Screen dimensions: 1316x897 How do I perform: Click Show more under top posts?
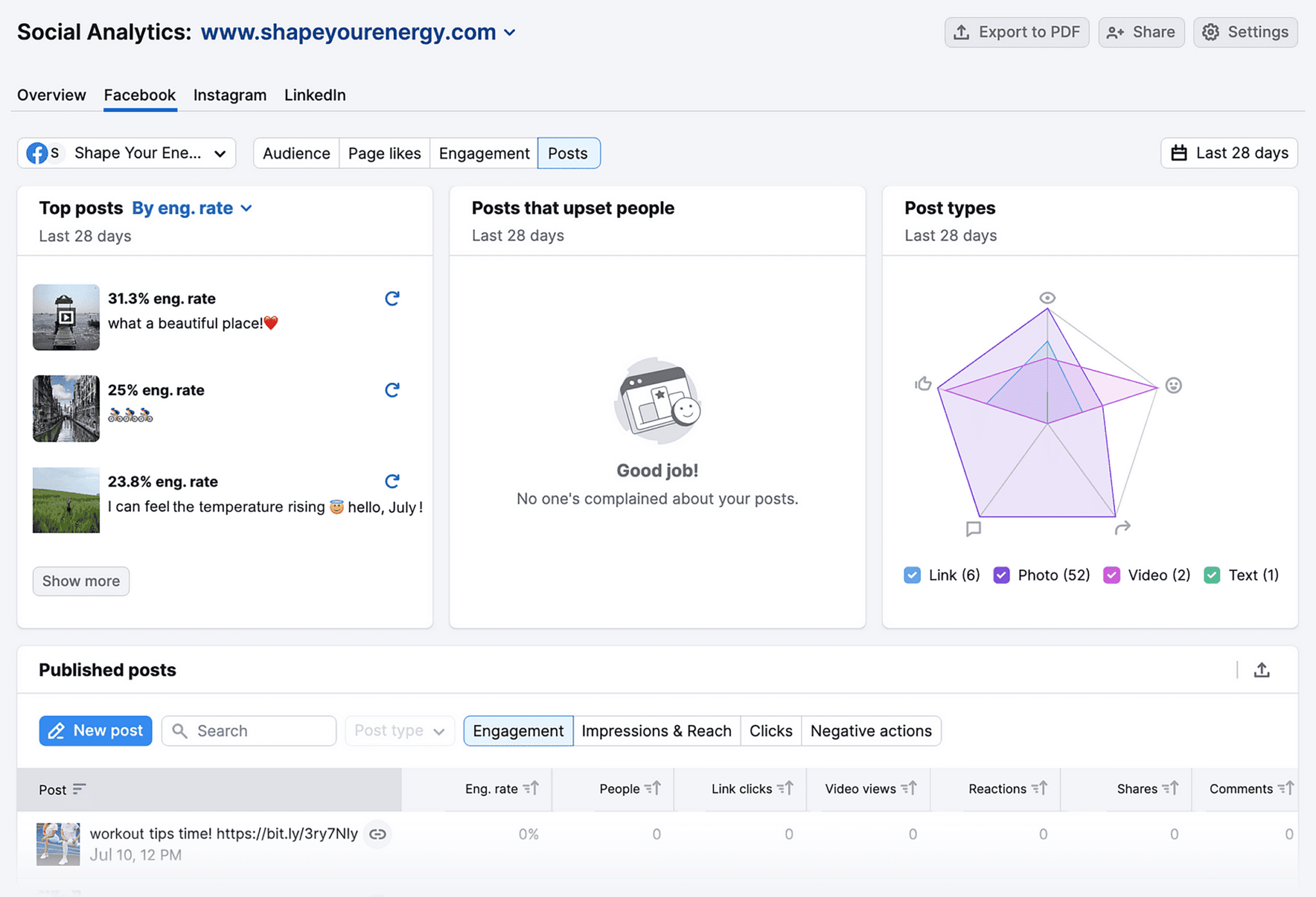click(x=81, y=581)
